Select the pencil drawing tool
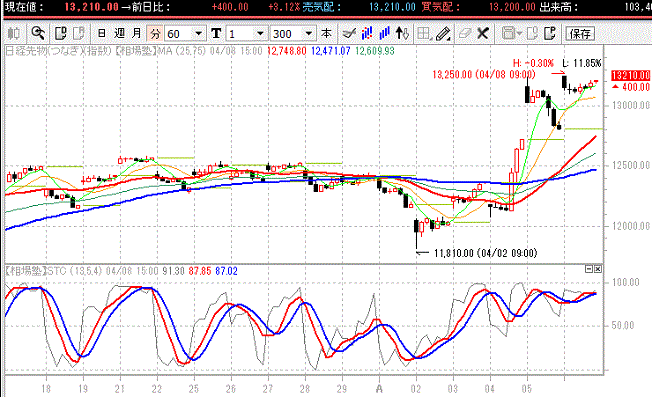652x397 pixels. [x=443, y=33]
